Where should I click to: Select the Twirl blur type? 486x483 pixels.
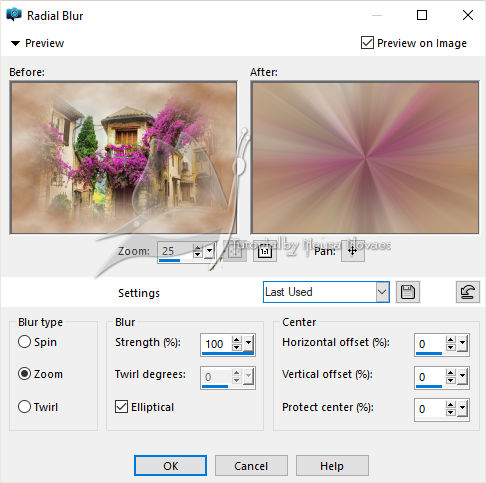click(24, 407)
